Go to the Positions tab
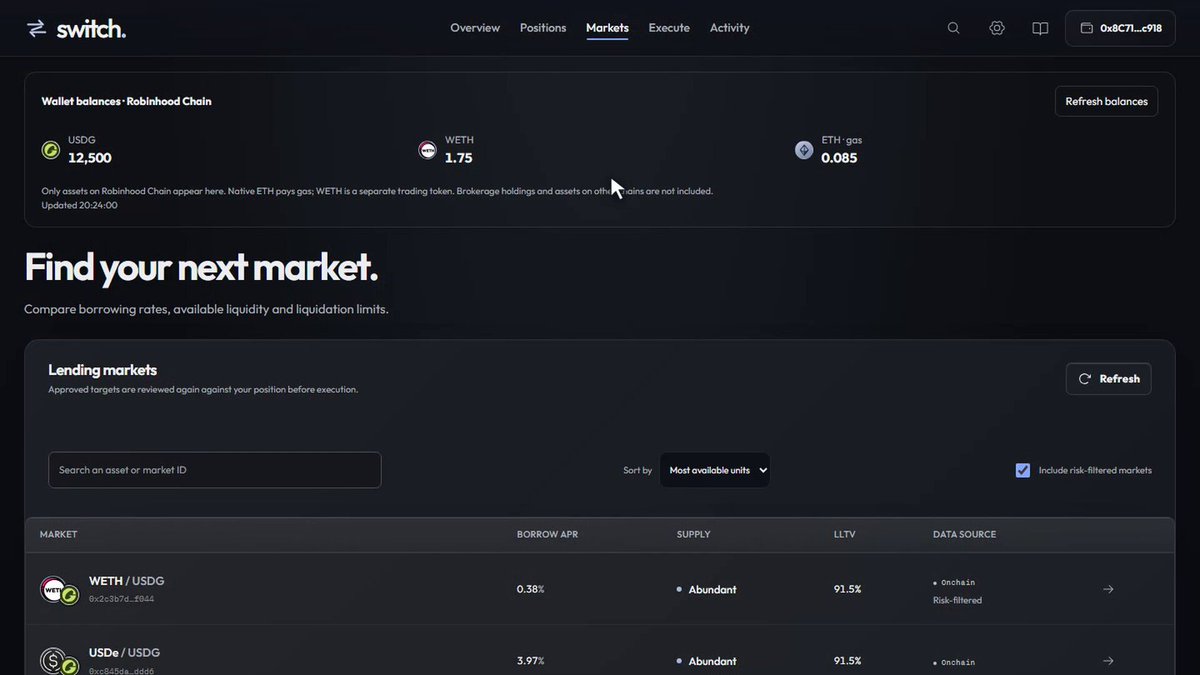 click(543, 28)
